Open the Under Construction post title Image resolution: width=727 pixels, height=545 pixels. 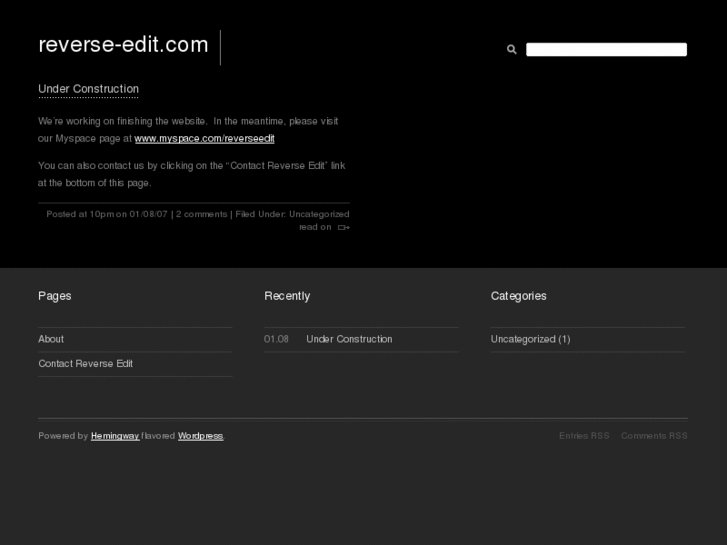(x=88, y=89)
